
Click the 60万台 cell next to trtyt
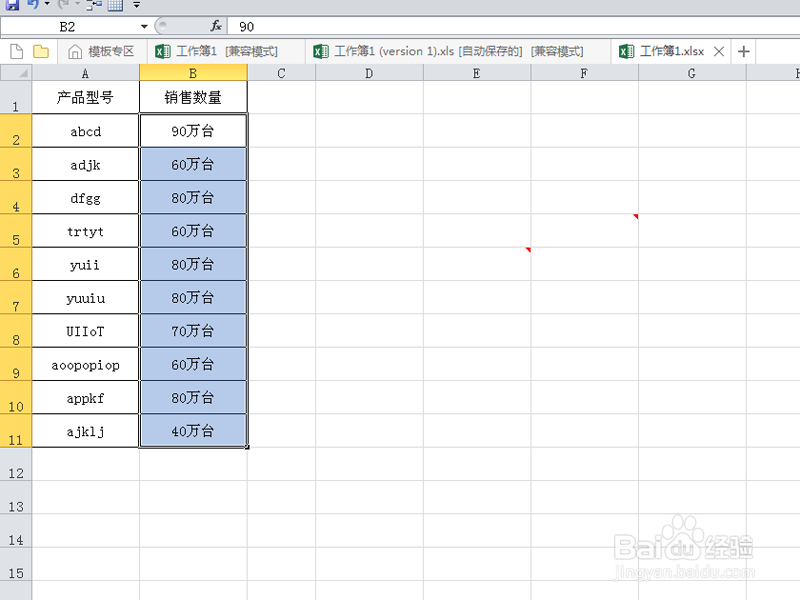[x=193, y=231]
